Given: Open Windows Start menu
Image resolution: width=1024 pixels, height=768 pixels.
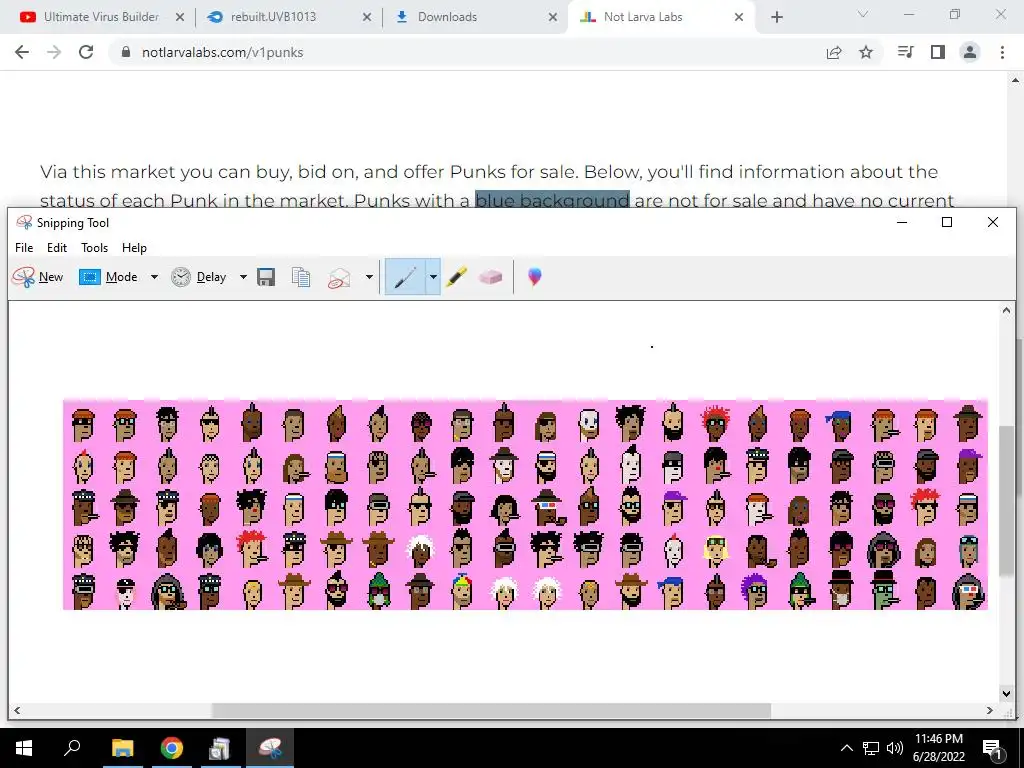Looking at the screenshot, I should (x=24, y=748).
